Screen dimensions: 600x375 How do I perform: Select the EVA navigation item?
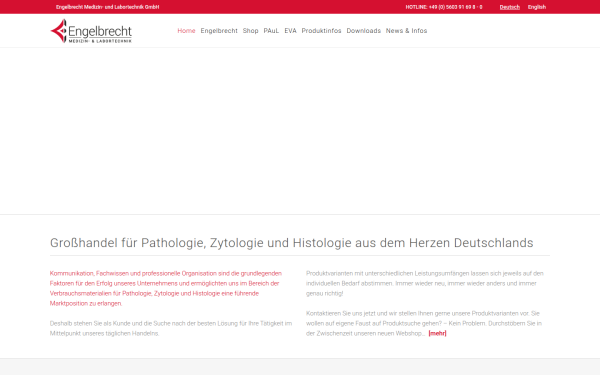tap(290, 31)
